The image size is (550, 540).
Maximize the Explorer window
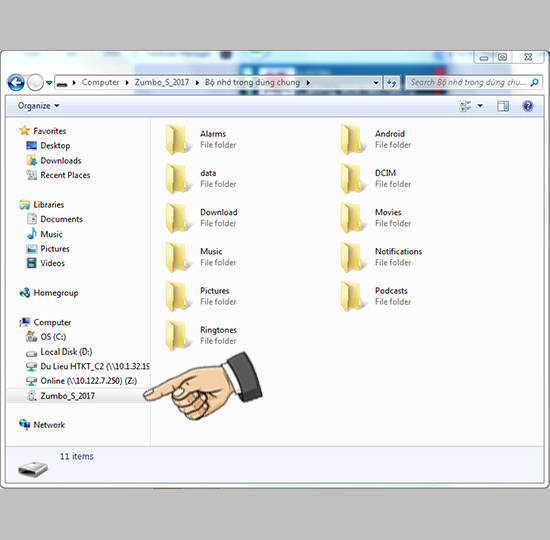click(x=502, y=57)
